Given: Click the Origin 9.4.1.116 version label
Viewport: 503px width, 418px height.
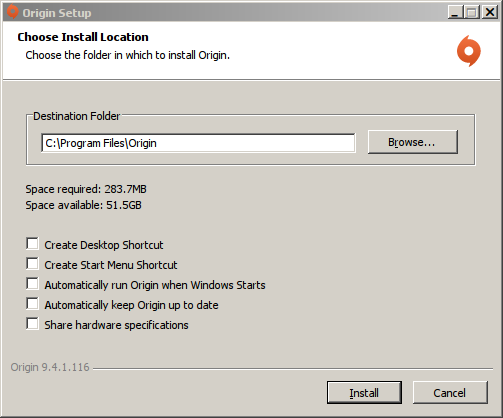Looking at the screenshot, I should (50, 367).
